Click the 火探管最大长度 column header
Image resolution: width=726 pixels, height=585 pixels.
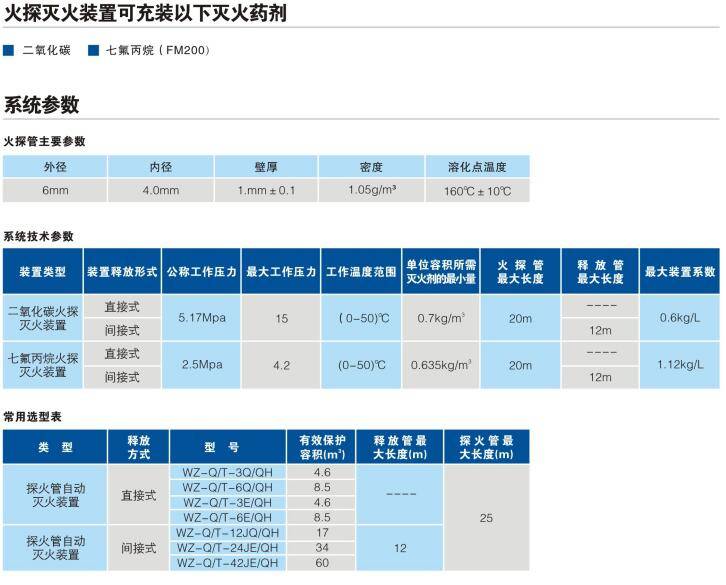coord(520,271)
